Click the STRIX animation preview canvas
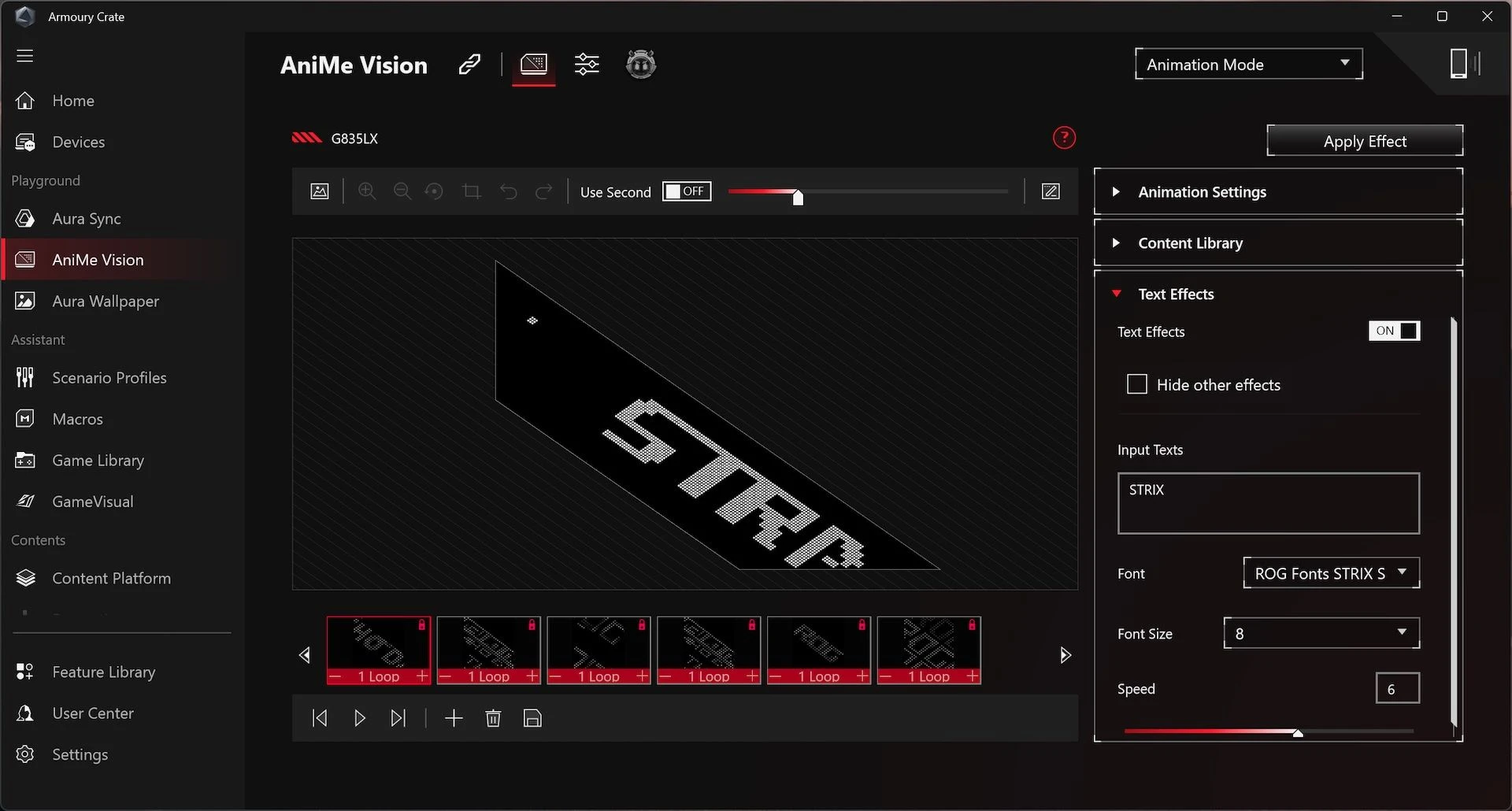Screen dimensions: 1512x811 click(x=684, y=413)
